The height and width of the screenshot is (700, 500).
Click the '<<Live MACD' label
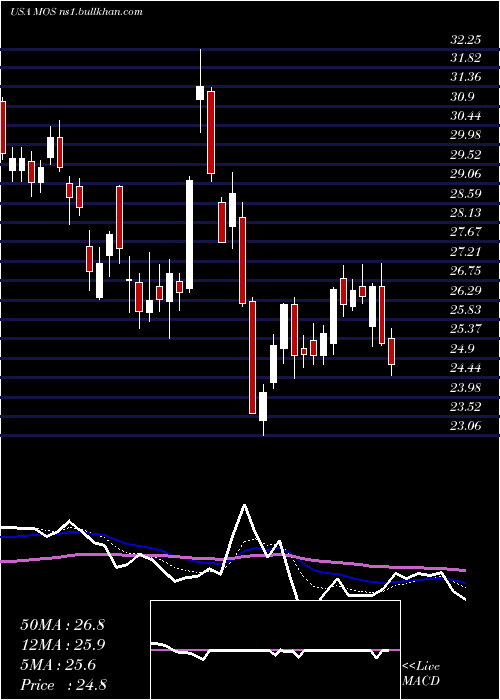click(x=421, y=674)
